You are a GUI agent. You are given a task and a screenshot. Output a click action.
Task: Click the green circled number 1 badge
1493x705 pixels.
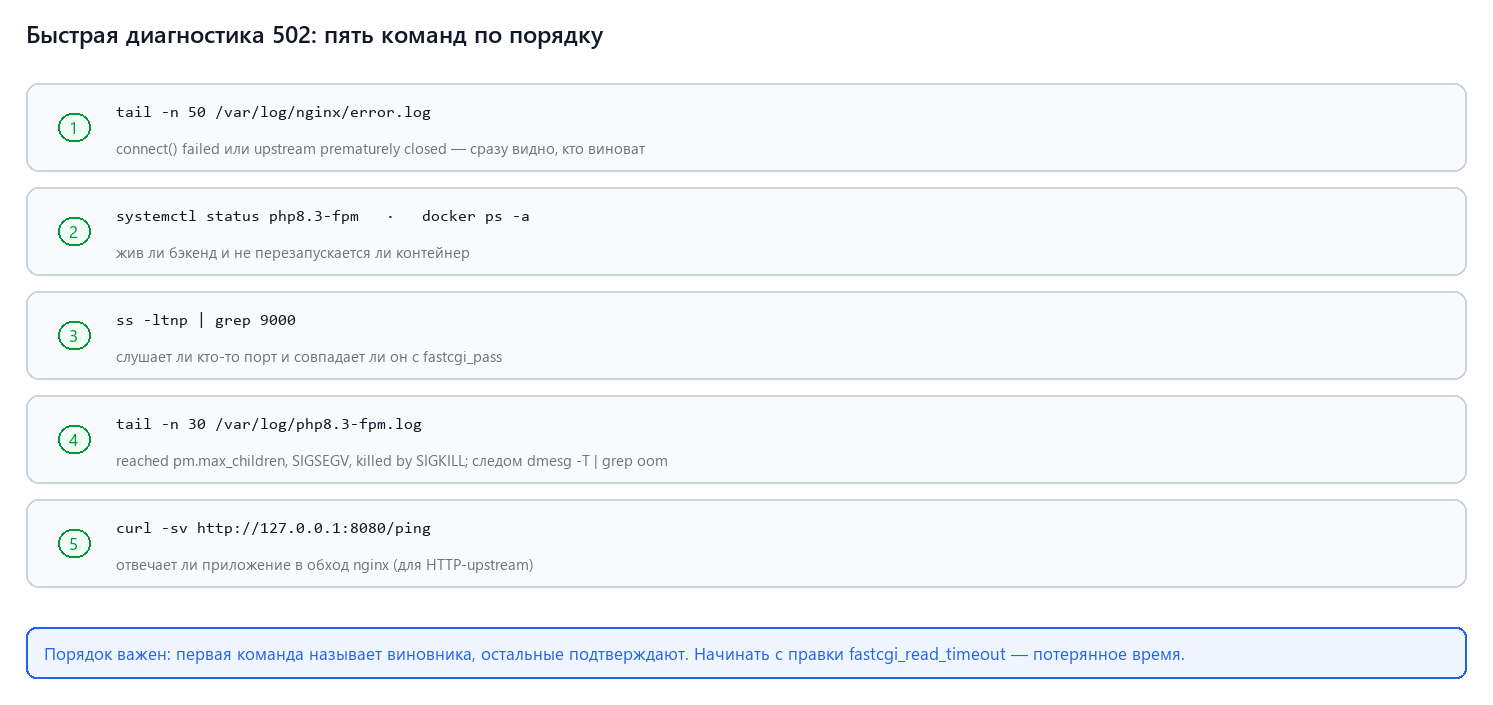(x=74, y=128)
